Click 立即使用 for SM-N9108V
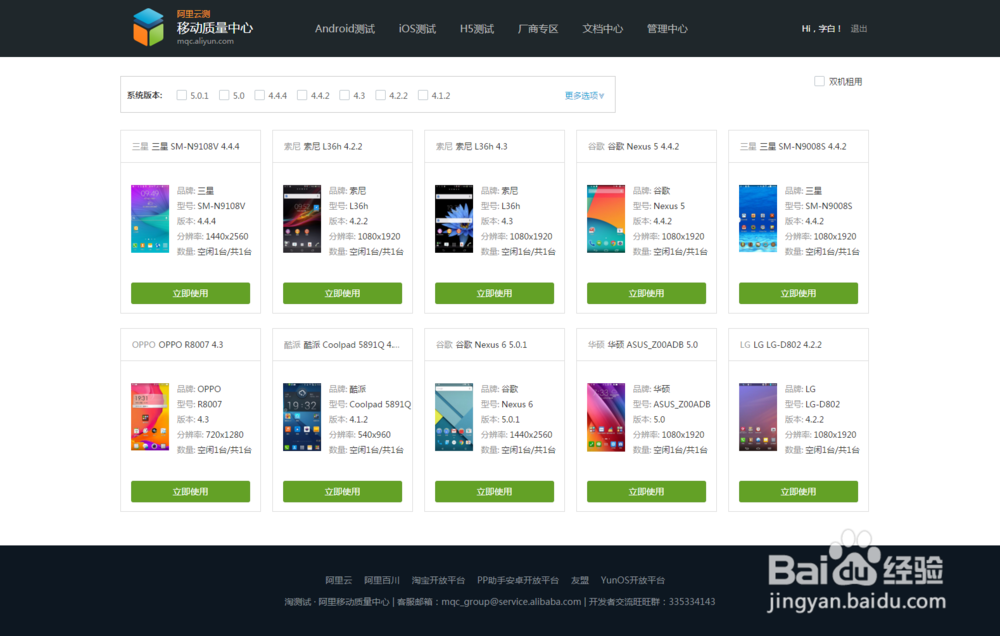Screen dimensions: 1000x636 [x=190, y=293]
